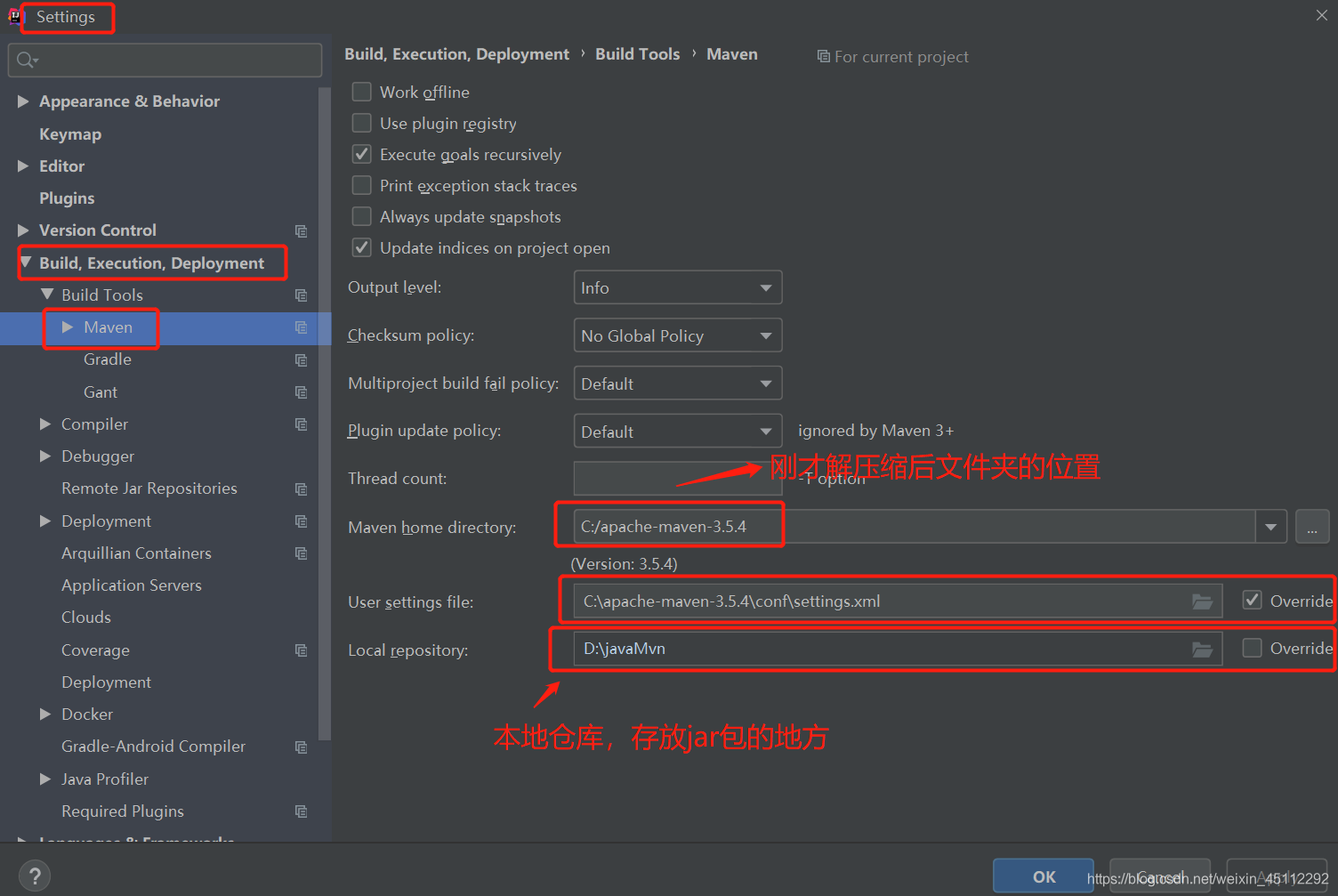The width and height of the screenshot is (1338, 896).
Task: Click project-level icon beside Gradle row
Action: [302, 360]
